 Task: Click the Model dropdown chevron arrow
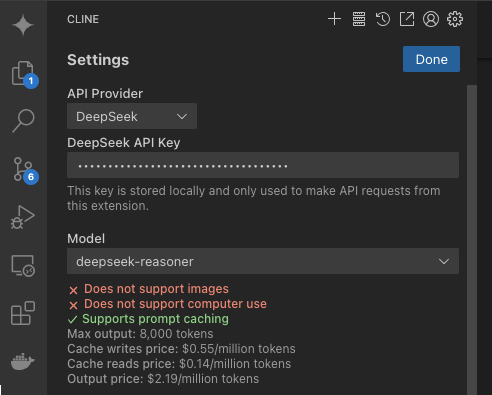point(444,262)
